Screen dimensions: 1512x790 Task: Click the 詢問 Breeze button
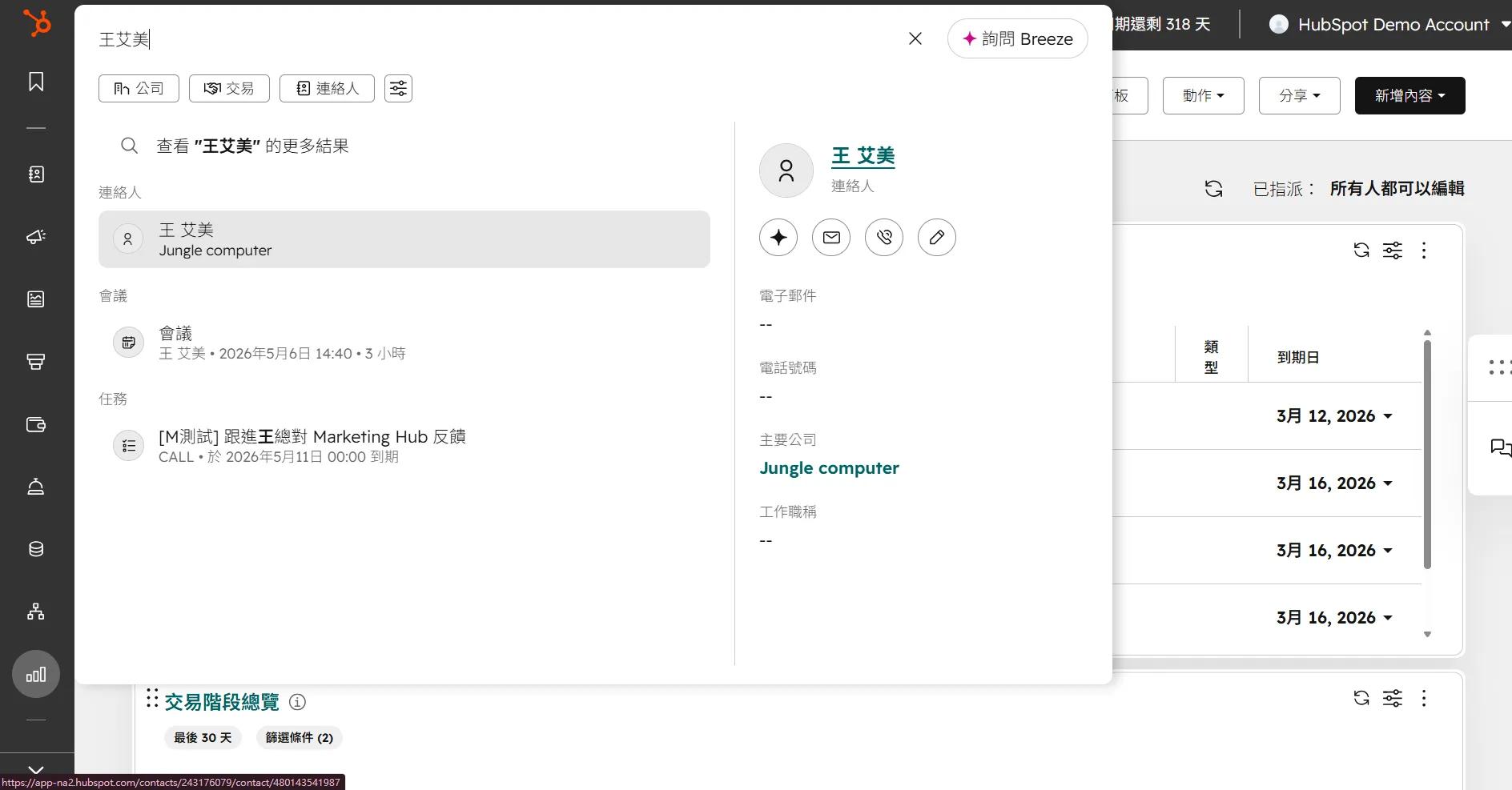[x=1017, y=38]
